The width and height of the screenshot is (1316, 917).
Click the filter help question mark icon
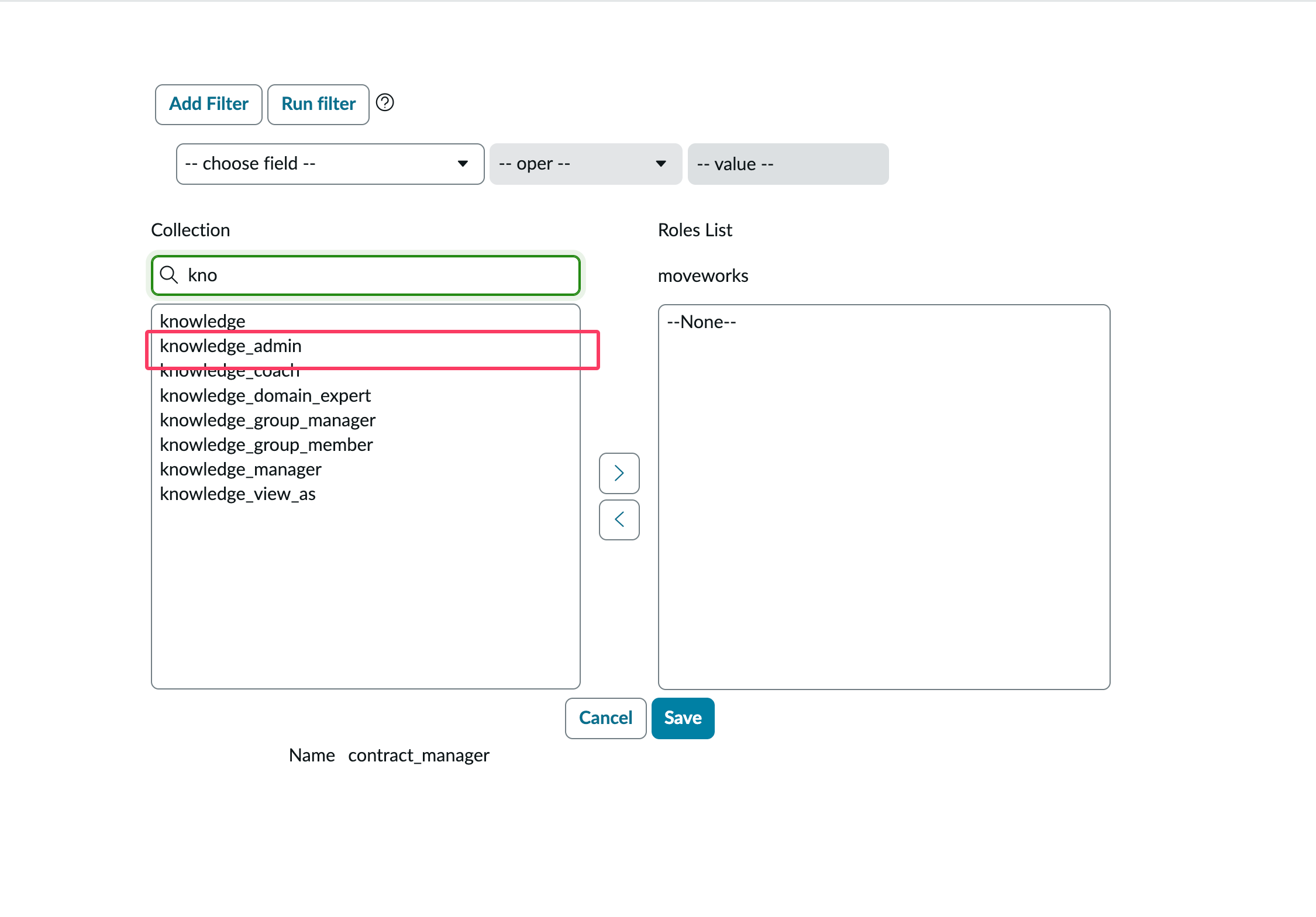click(x=384, y=103)
